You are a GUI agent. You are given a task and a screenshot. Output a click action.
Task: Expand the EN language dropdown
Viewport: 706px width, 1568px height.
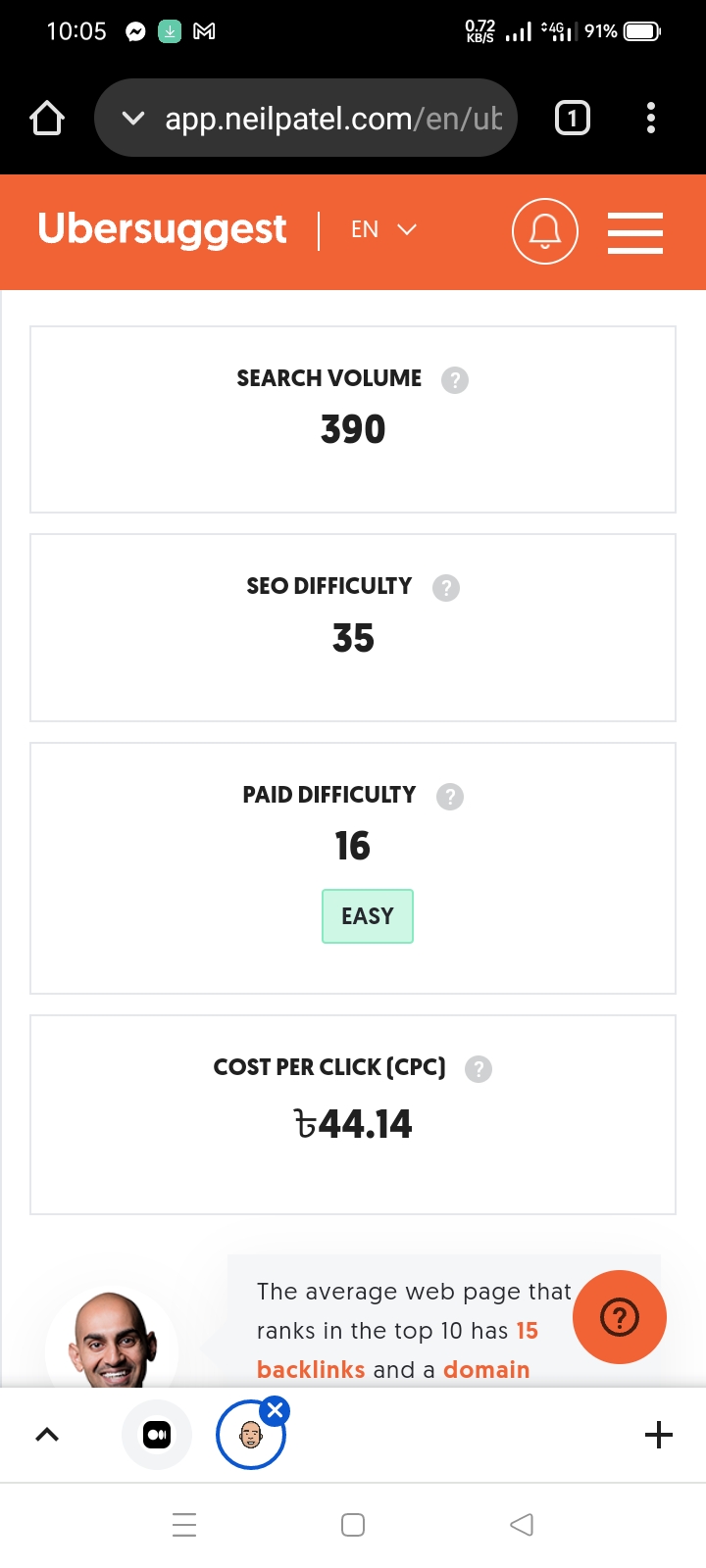coord(383,229)
